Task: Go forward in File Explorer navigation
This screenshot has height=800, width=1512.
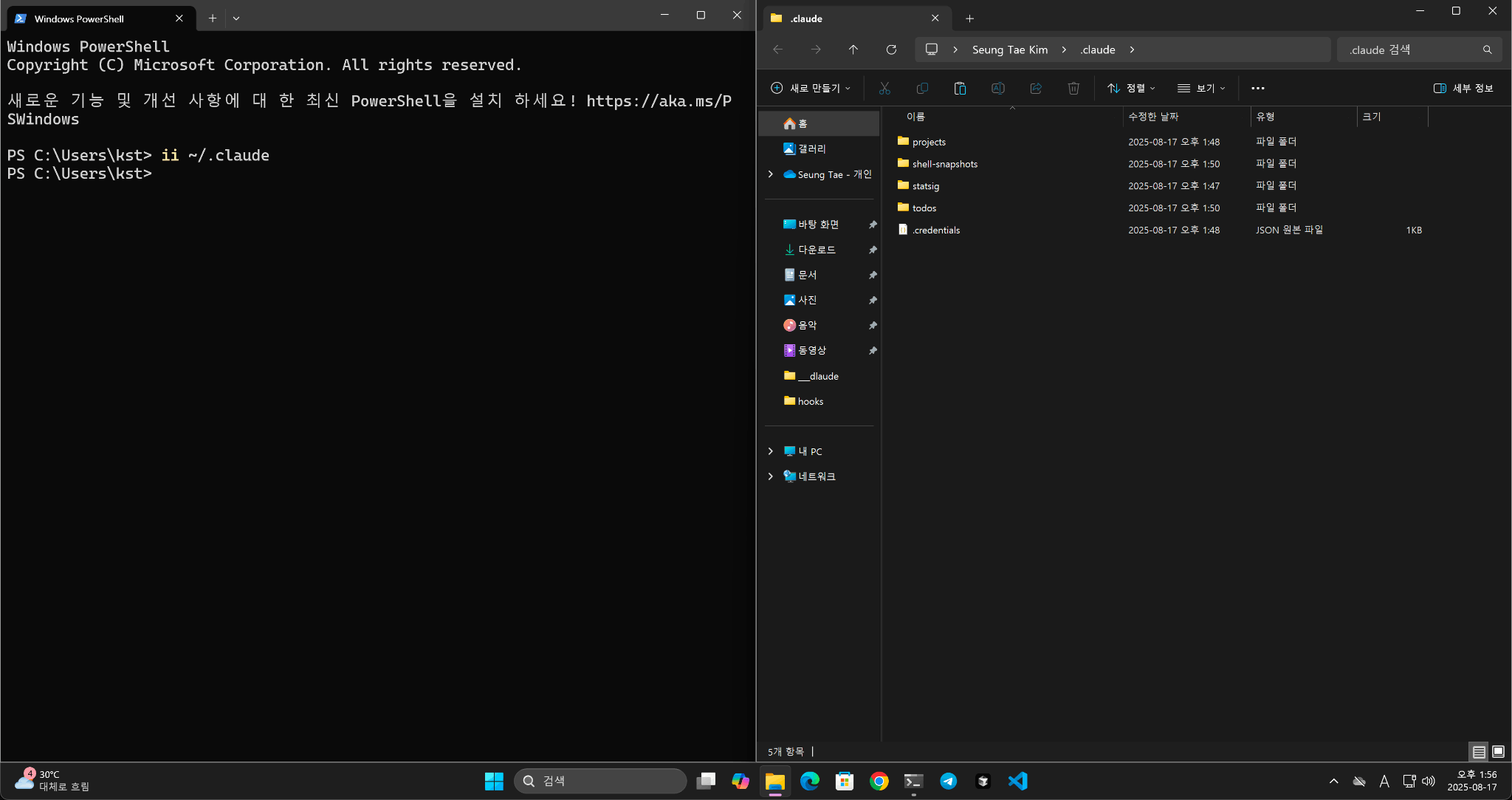Action: 816,49
